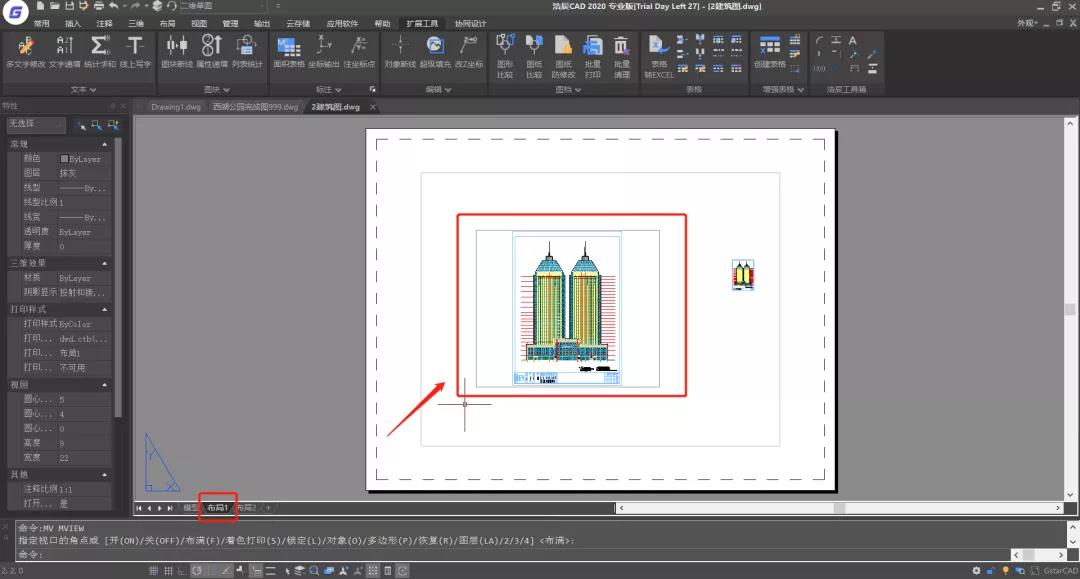Switch to the Drawing1.dwg document tab
This screenshot has height=579, width=1080.
176,106
